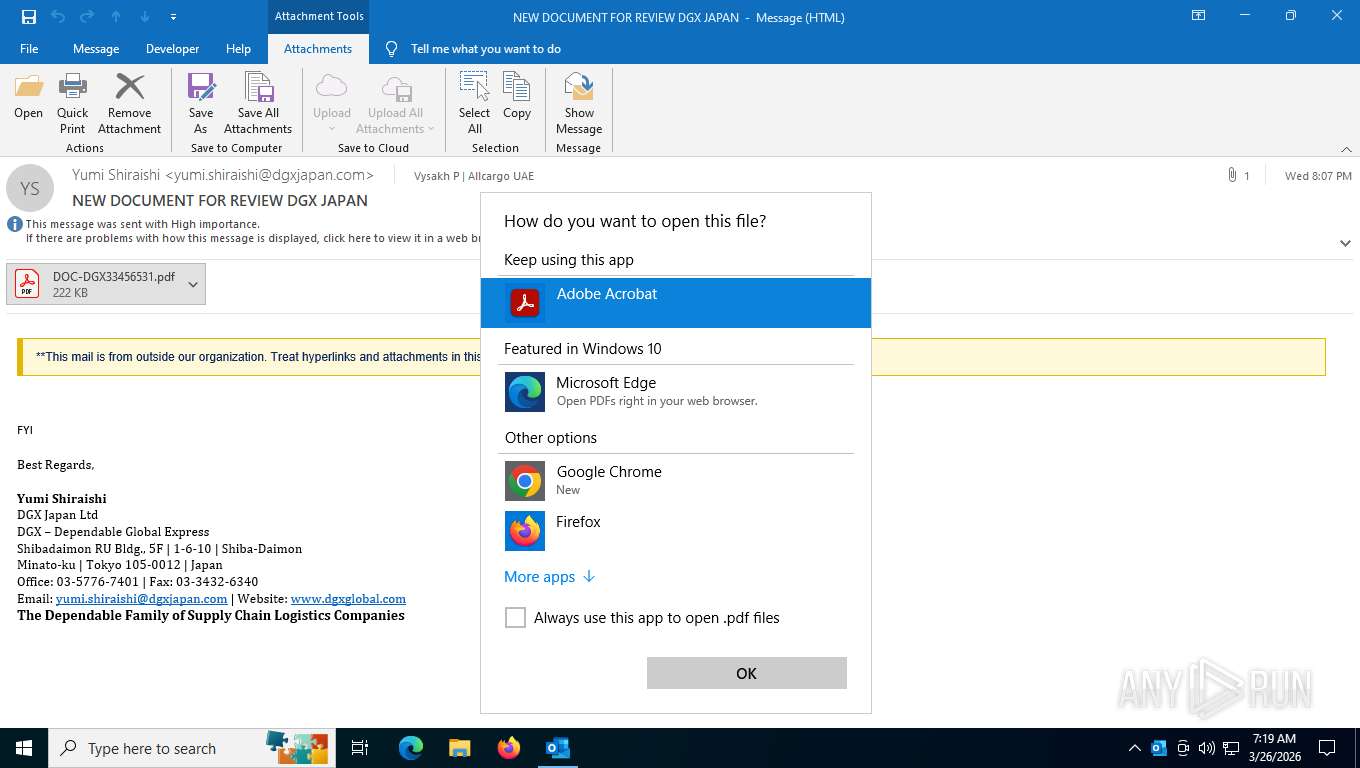This screenshot has height=768, width=1360.
Task: Confirm app choice with OK button
Action: click(746, 673)
